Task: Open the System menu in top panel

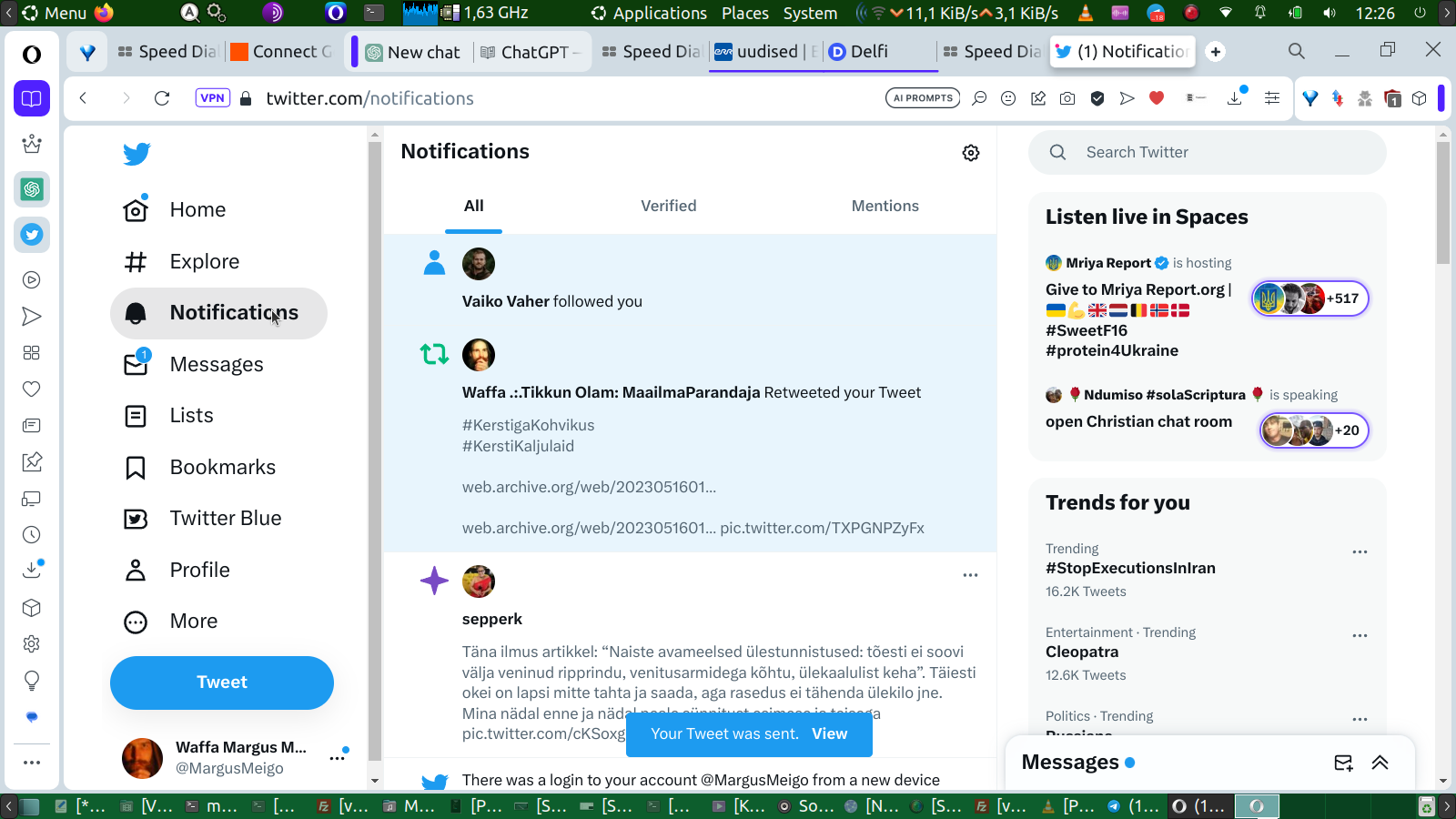Action: [x=810, y=13]
